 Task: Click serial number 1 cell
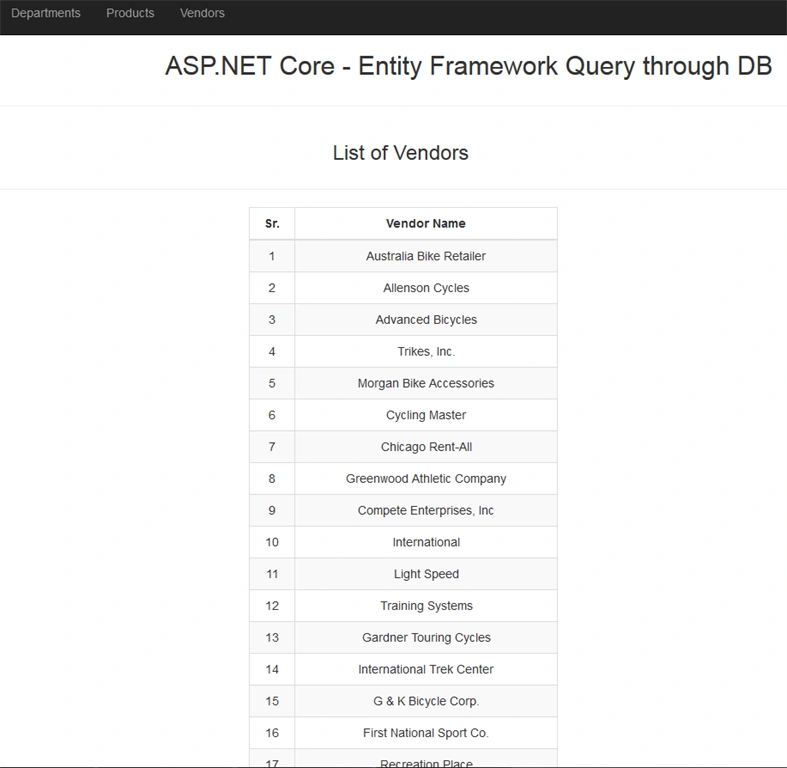[272, 256]
